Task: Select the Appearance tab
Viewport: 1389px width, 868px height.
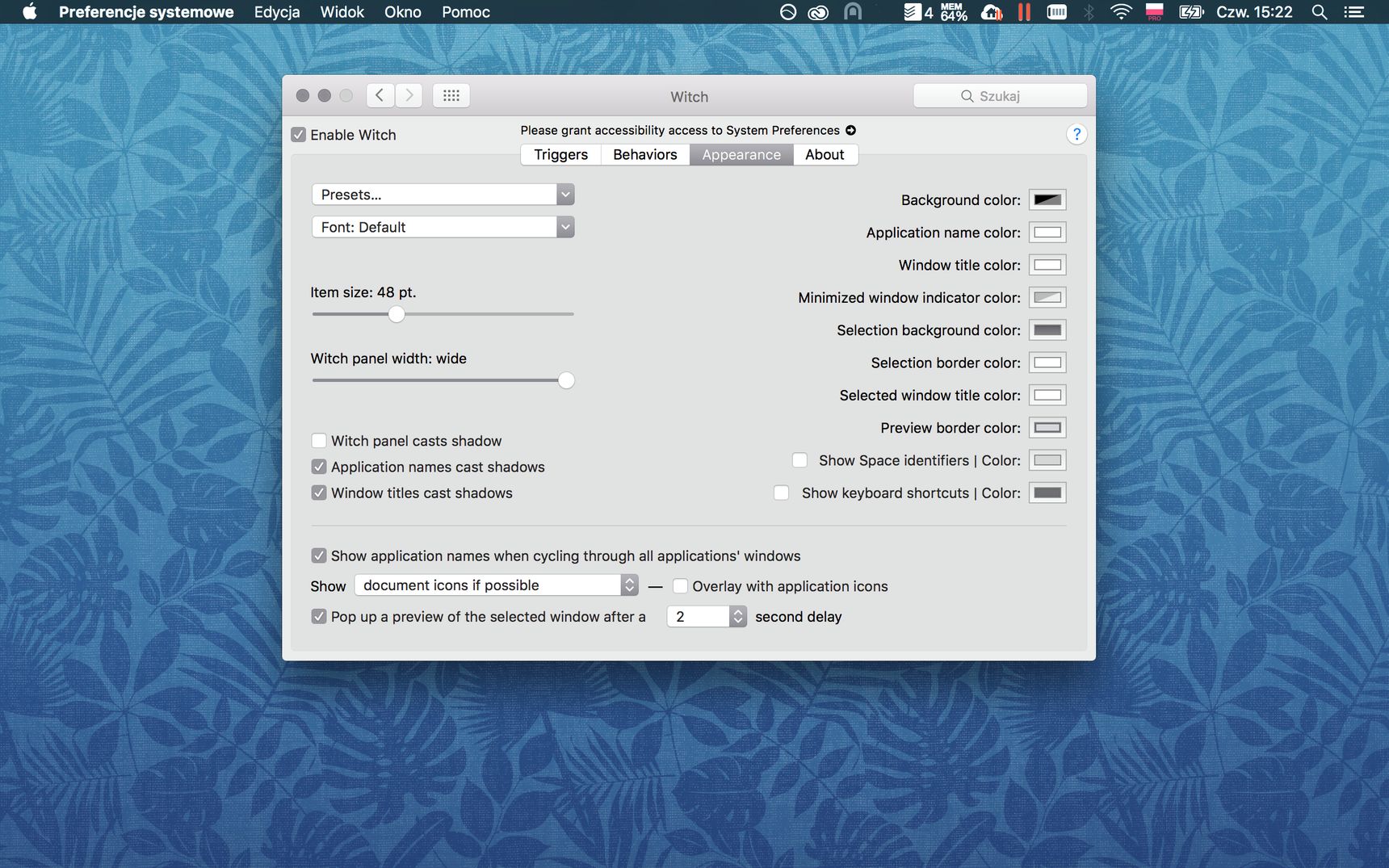Action: coord(741,154)
